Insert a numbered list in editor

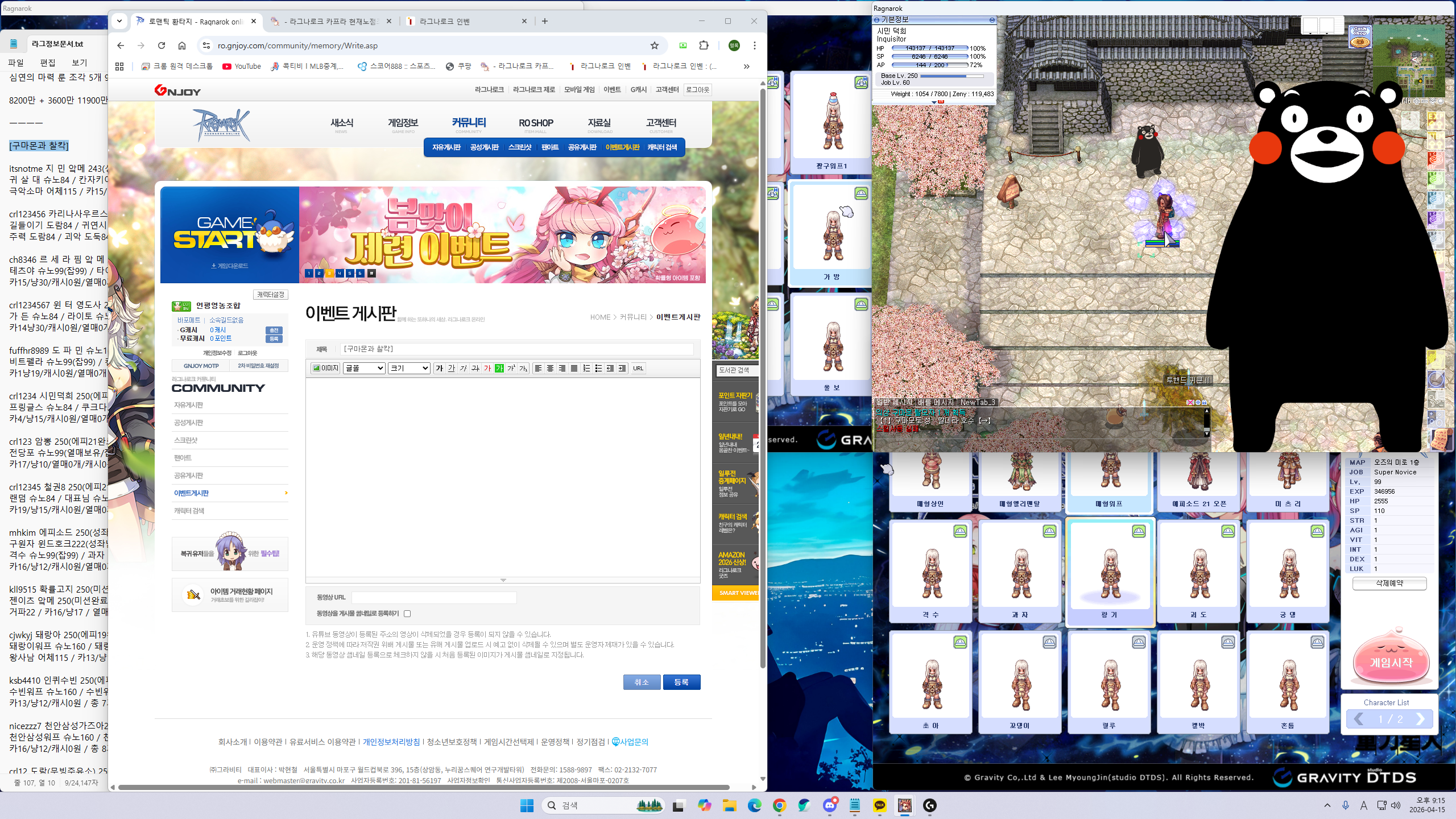tap(586, 368)
